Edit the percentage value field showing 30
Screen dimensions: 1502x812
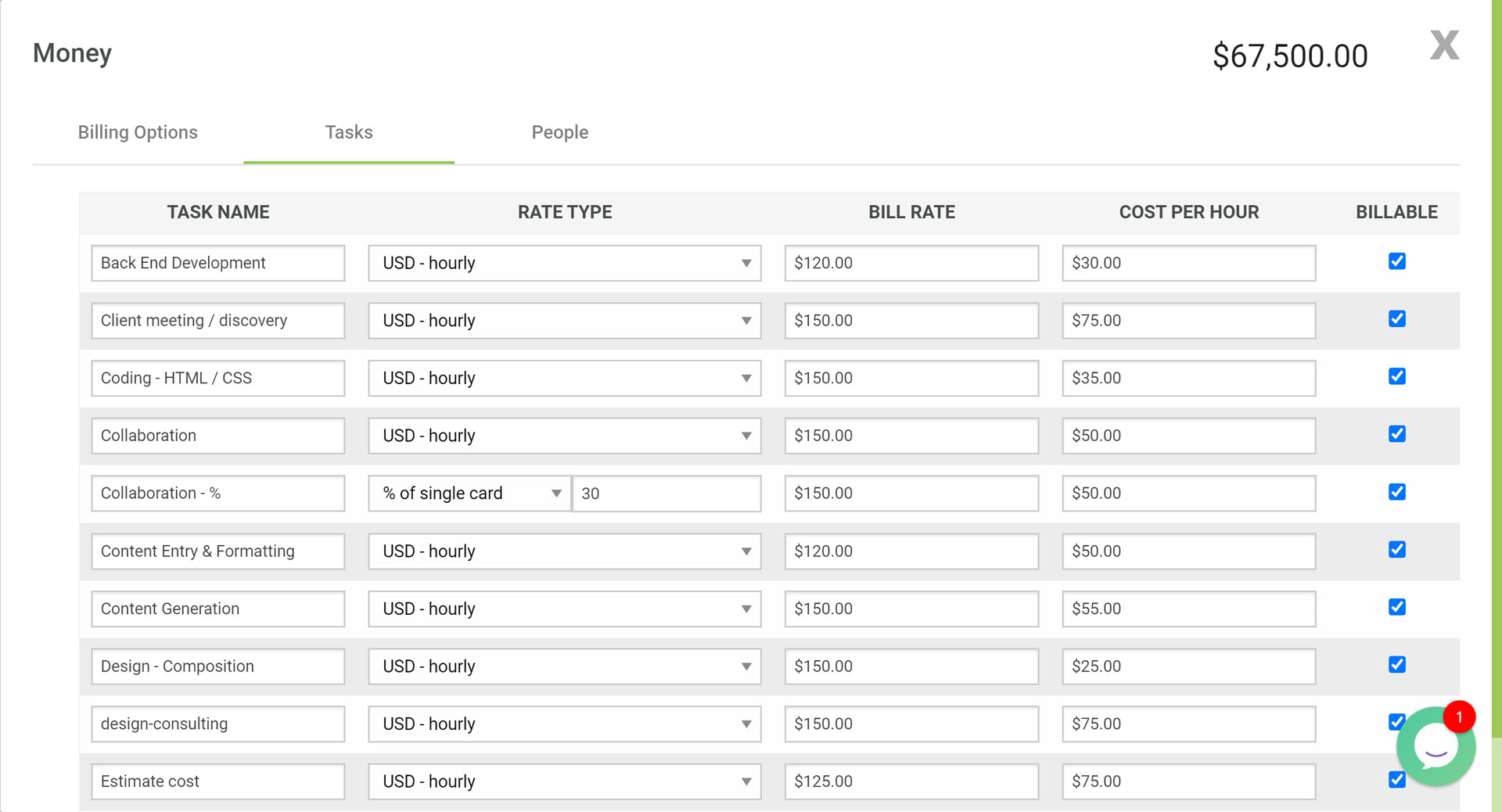pos(666,494)
